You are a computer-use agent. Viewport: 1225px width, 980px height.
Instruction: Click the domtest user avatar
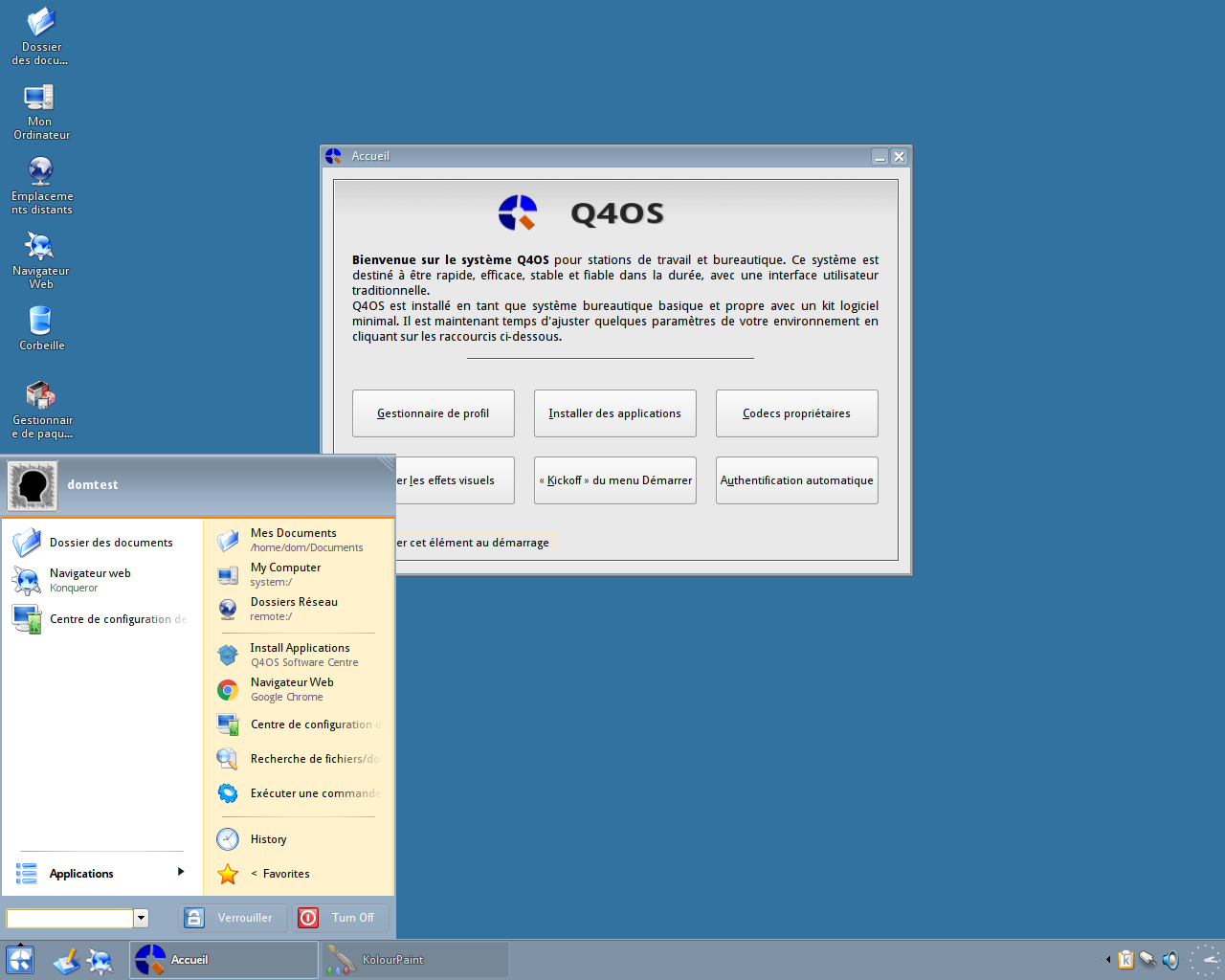point(33,485)
